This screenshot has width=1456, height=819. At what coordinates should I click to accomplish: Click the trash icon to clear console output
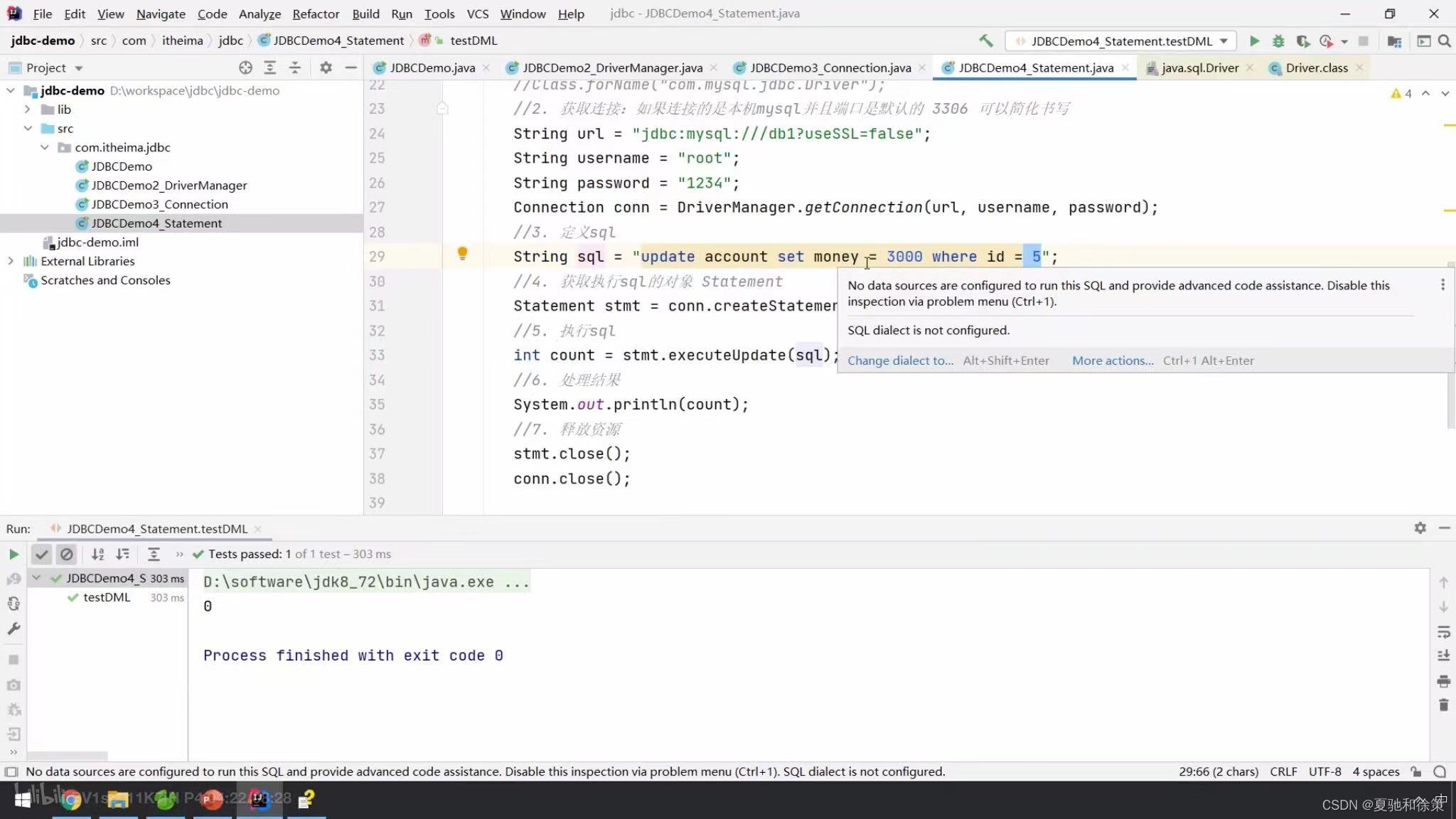pos(1443,705)
